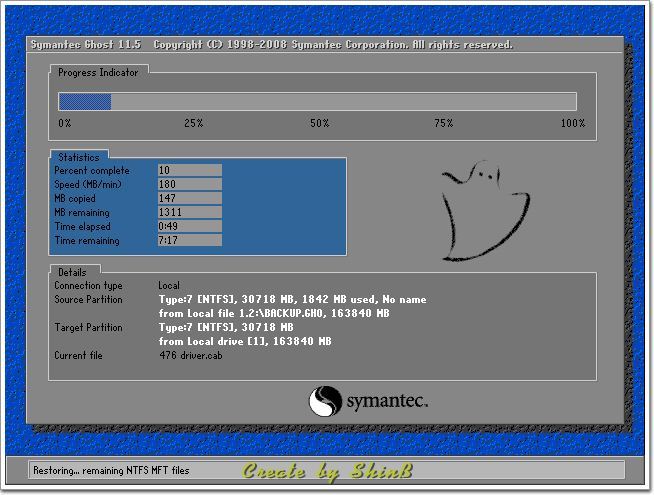Select the MB remaining value 1311
This screenshot has width=654, height=495.
(190, 212)
